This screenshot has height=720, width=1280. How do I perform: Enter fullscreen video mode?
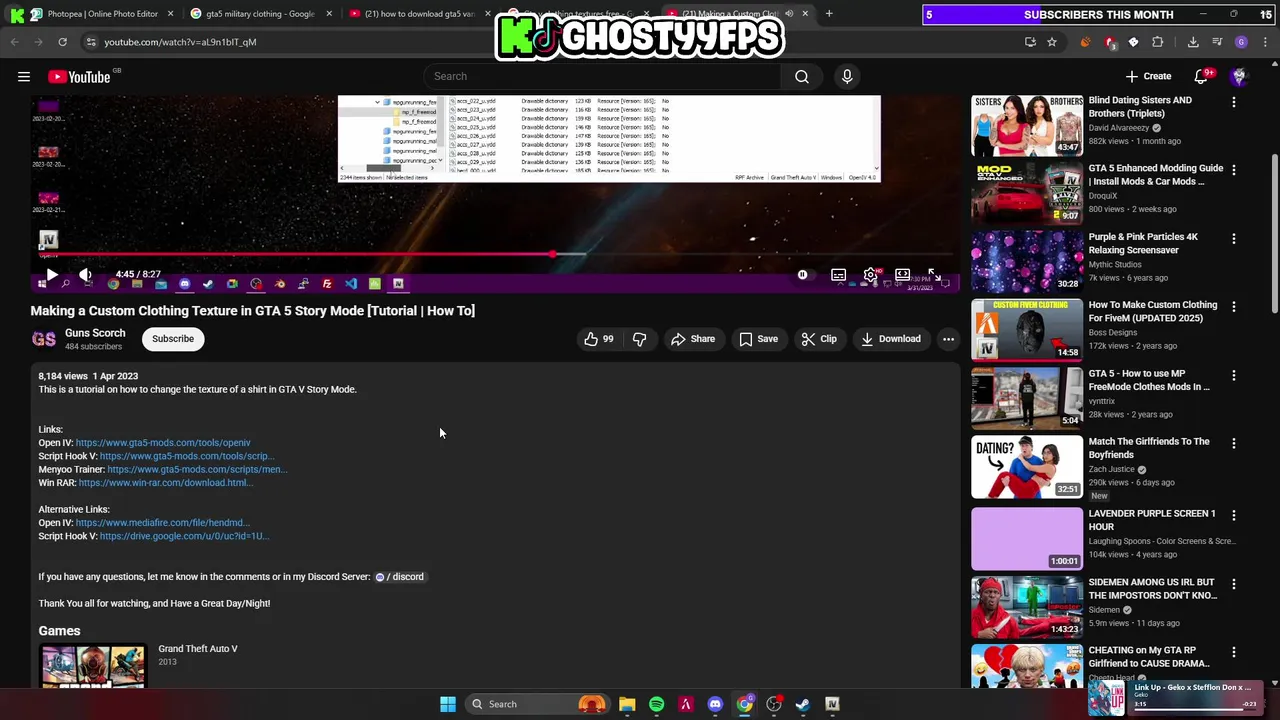tap(933, 274)
